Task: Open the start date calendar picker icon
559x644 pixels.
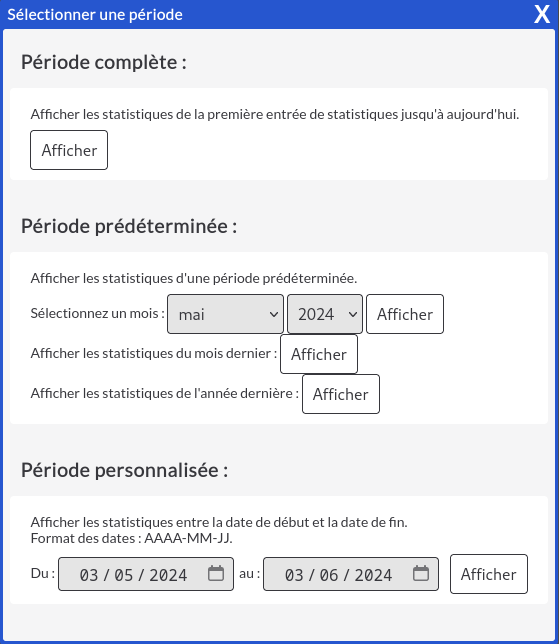Action: (x=216, y=573)
